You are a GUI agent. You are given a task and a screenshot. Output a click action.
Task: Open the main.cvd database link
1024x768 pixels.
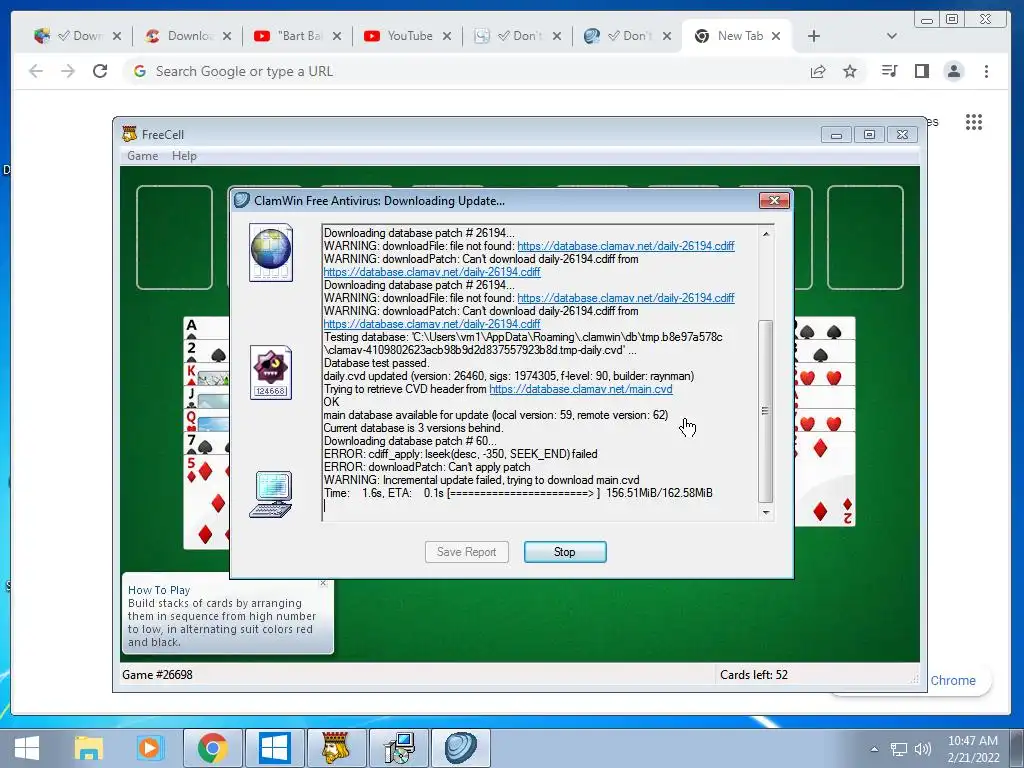pos(581,389)
